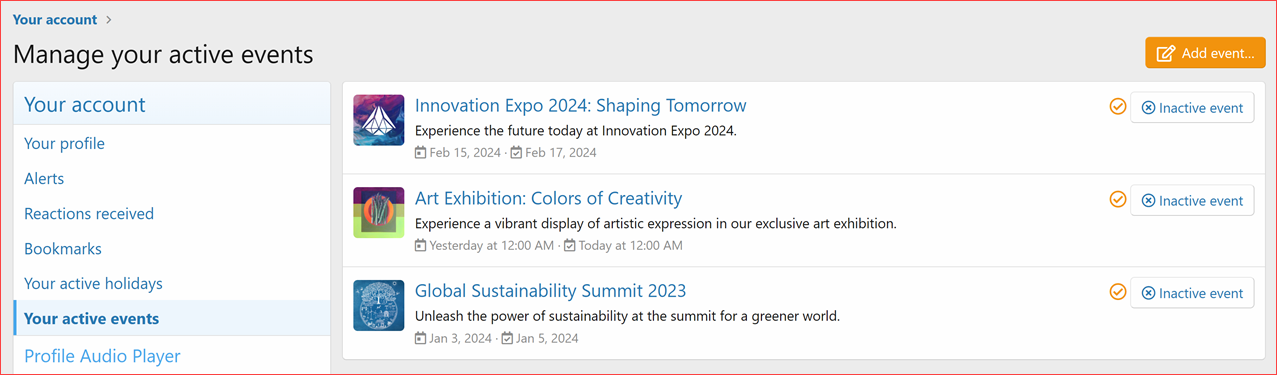Viewport: 1277px width, 375px height.
Task: Open Global Sustainability Summit 2023 event
Action: coord(550,291)
